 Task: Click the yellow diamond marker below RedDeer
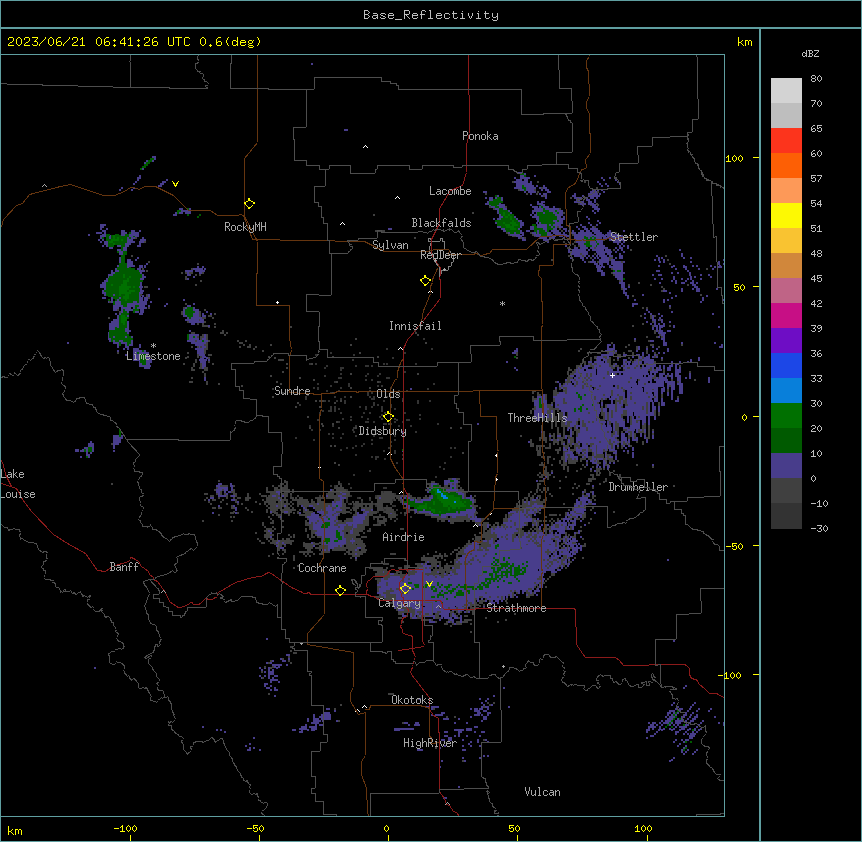click(426, 281)
